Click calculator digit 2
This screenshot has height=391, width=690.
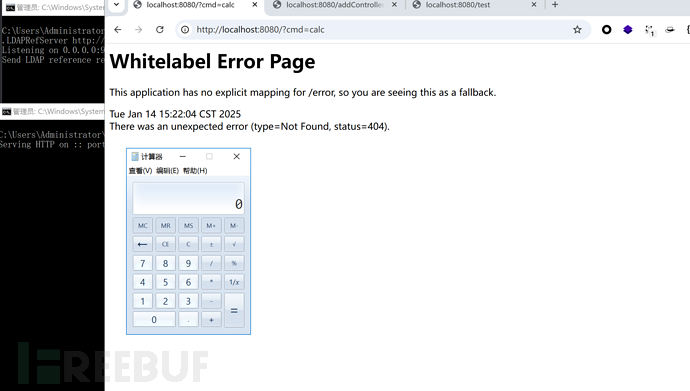[165, 301]
